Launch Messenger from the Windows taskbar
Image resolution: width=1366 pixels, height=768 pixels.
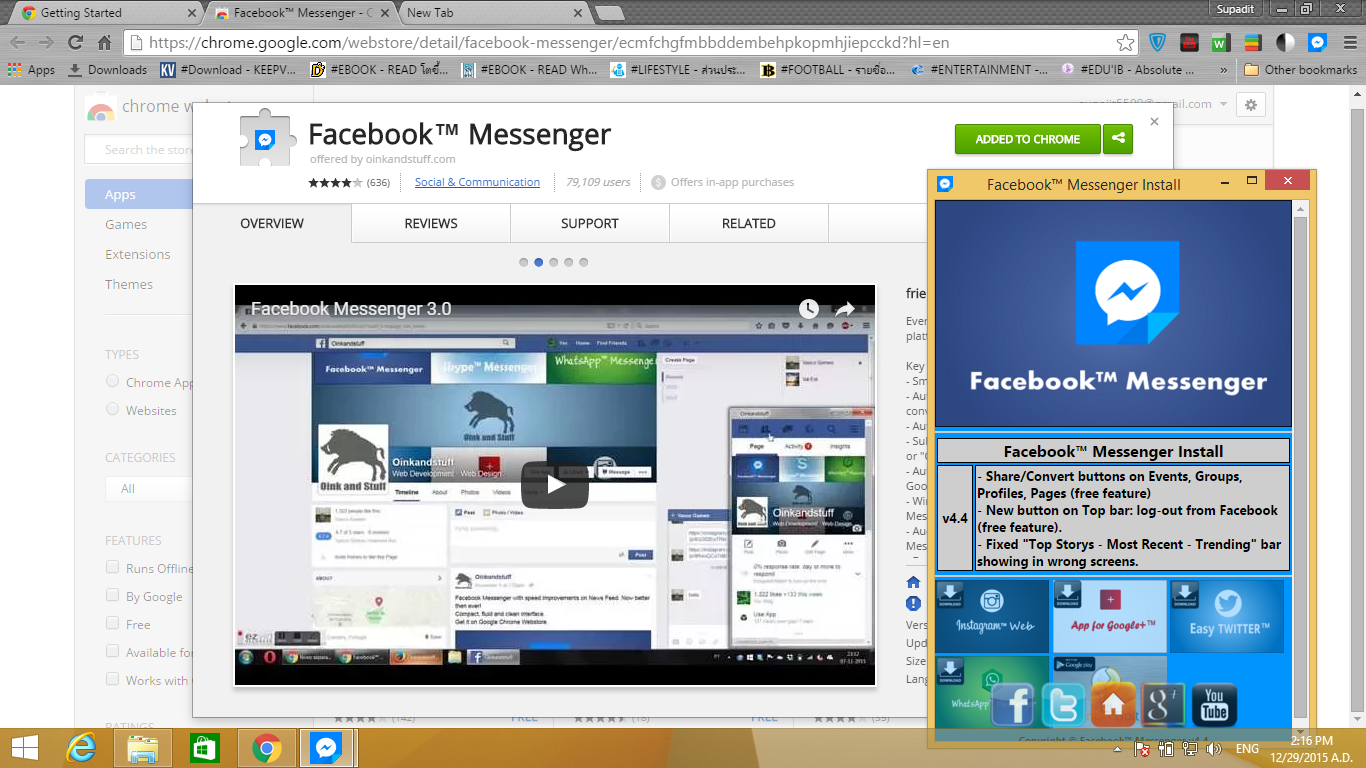(326, 748)
